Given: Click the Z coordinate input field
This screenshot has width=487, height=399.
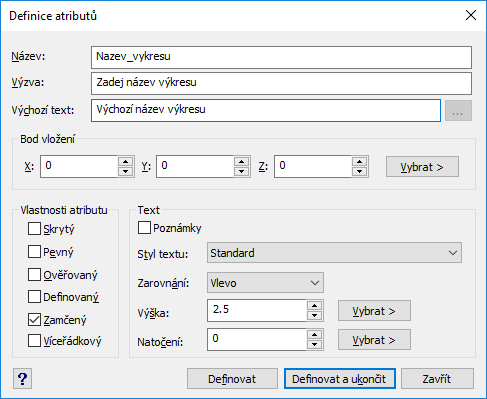Looking at the screenshot, I should coord(313,166).
